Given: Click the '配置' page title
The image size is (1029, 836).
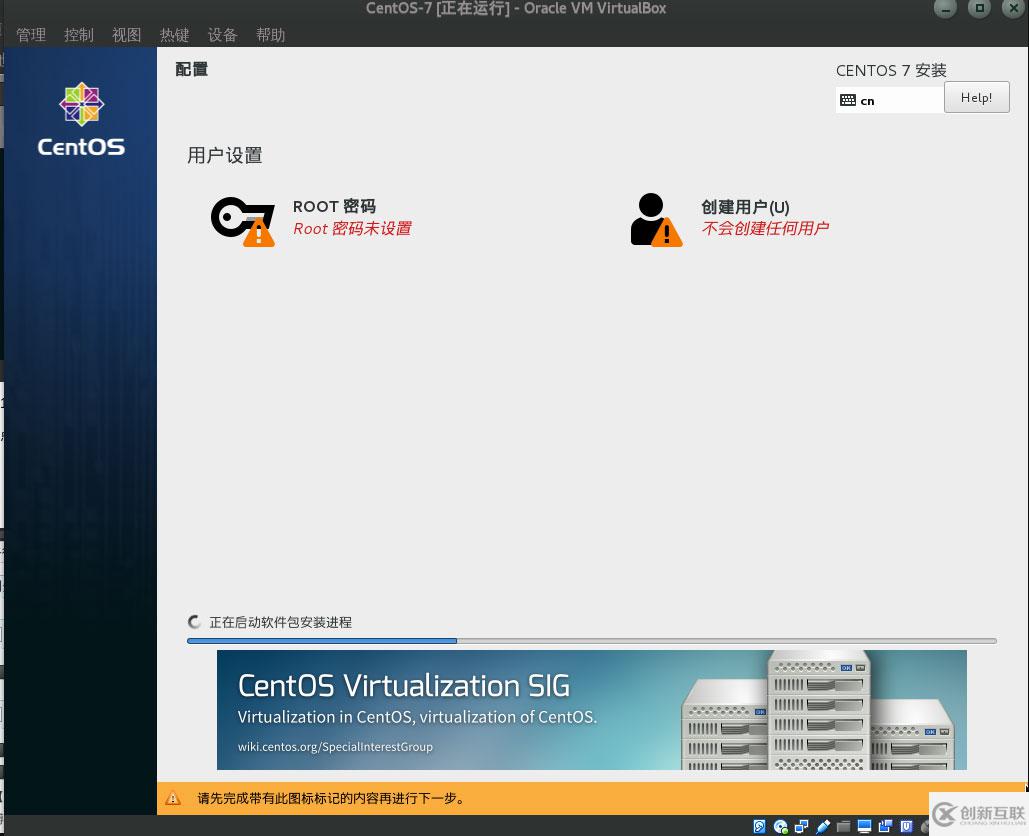Looking at the screenshot, I should coord(192,69).
